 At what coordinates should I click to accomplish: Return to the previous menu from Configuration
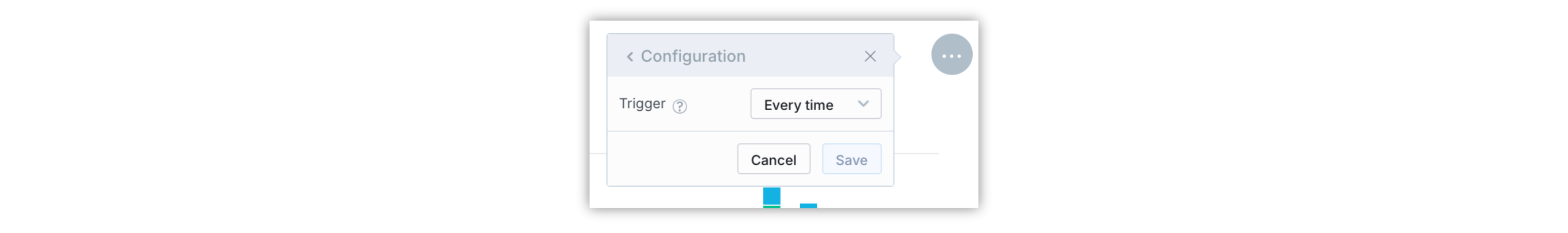[x=630, y=57]
